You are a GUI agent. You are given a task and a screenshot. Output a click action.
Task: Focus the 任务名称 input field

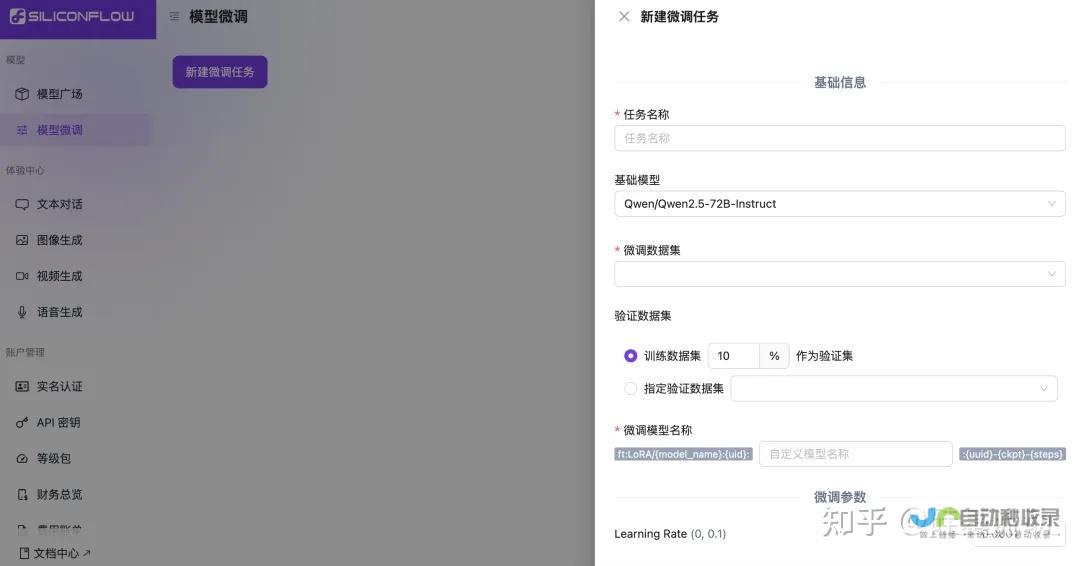pyautogui.click(x=840, y=138)
